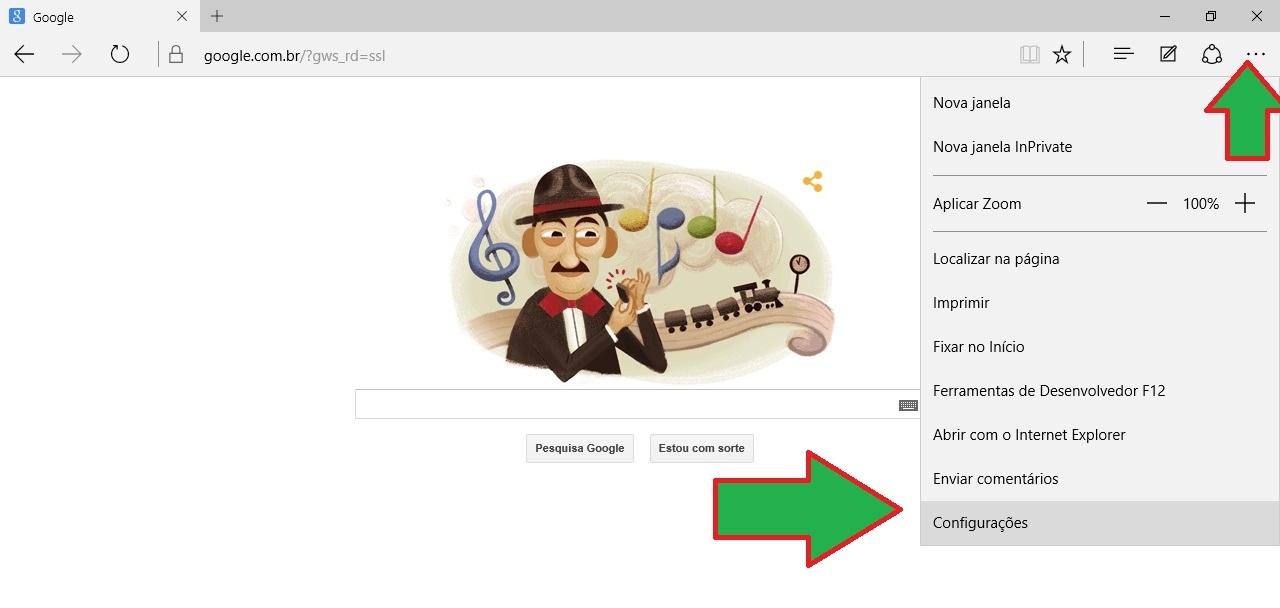
Task: Click the Share icon in toolbar
Action: pyautogui.click(x=1212, y=55)
